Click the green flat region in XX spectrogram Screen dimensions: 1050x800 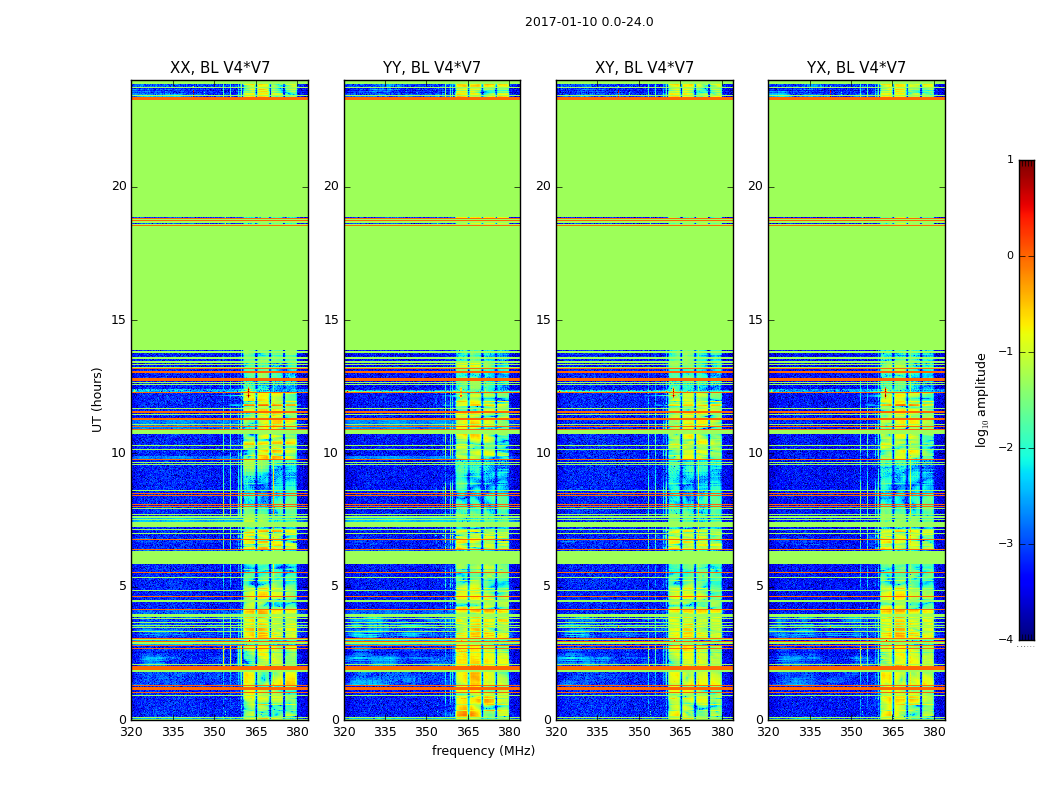pos(220,280)
